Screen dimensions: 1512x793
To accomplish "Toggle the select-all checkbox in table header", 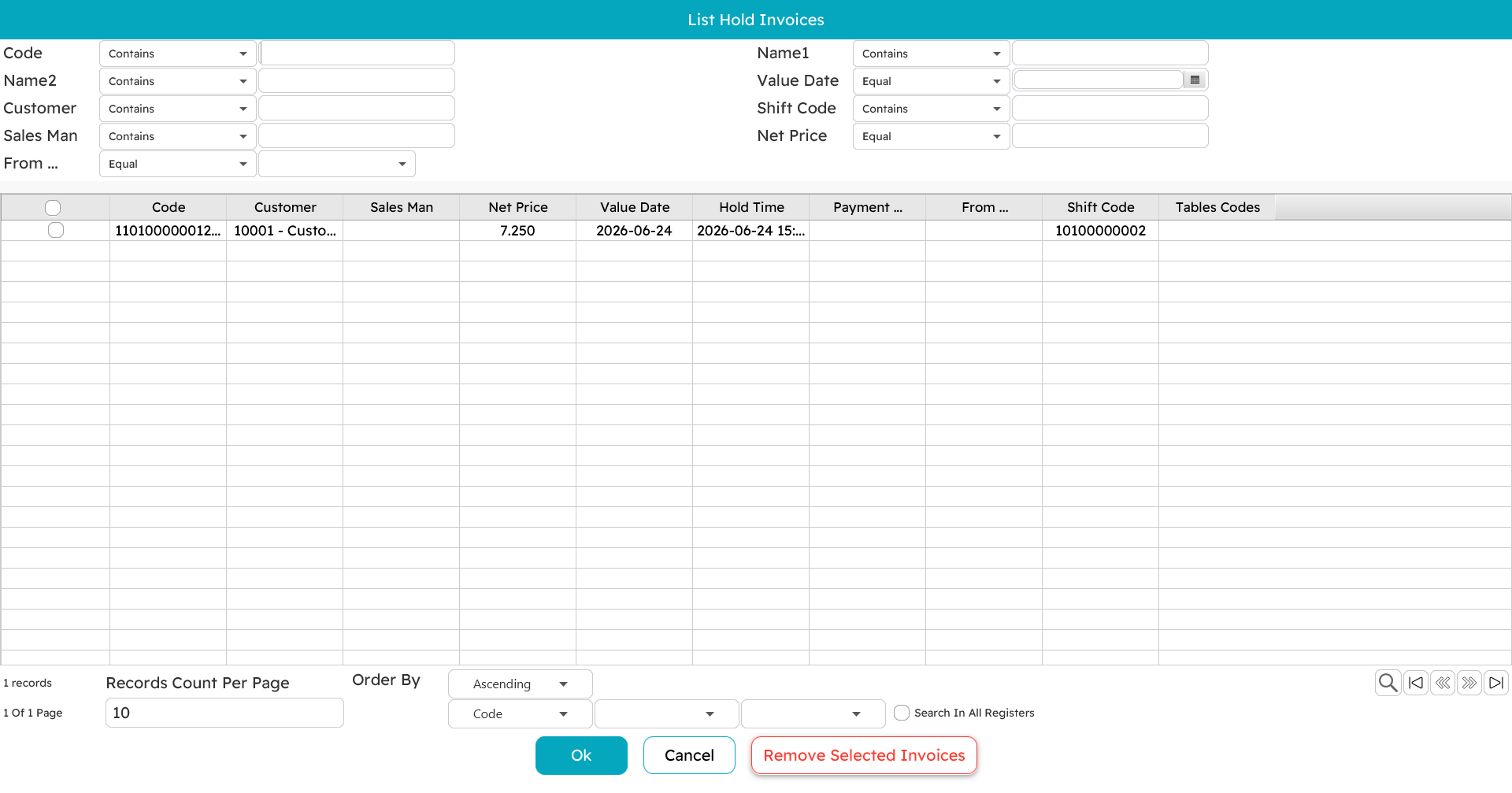I will click(53, 208).
